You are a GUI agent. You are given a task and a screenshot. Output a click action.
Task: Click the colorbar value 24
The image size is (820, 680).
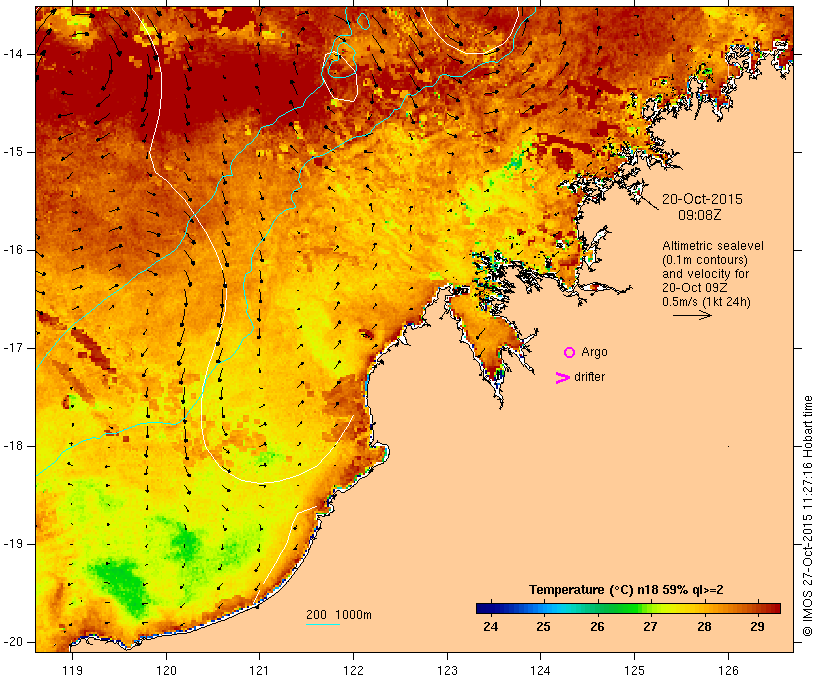(491, 627)
